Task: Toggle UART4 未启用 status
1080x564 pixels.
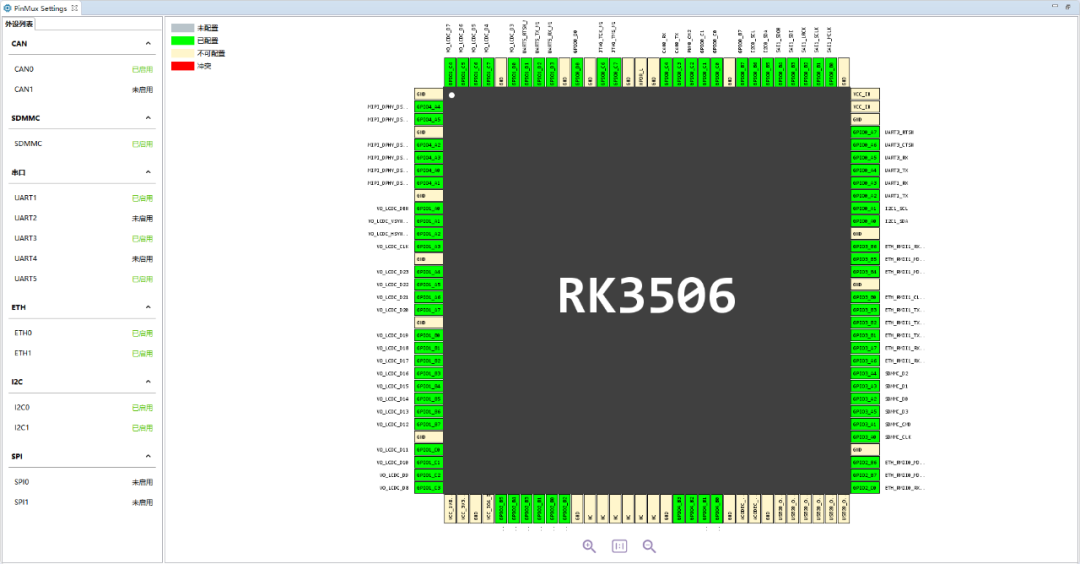Action: tap(143, 259)
